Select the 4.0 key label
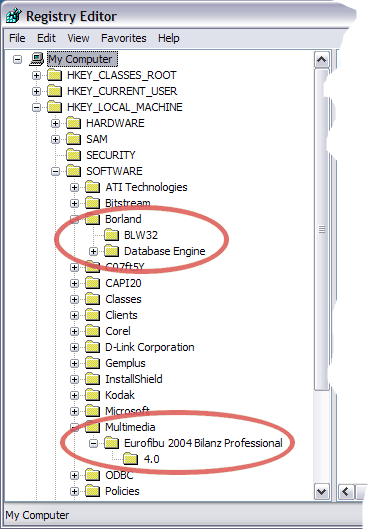374x529 pixels. 151,459
